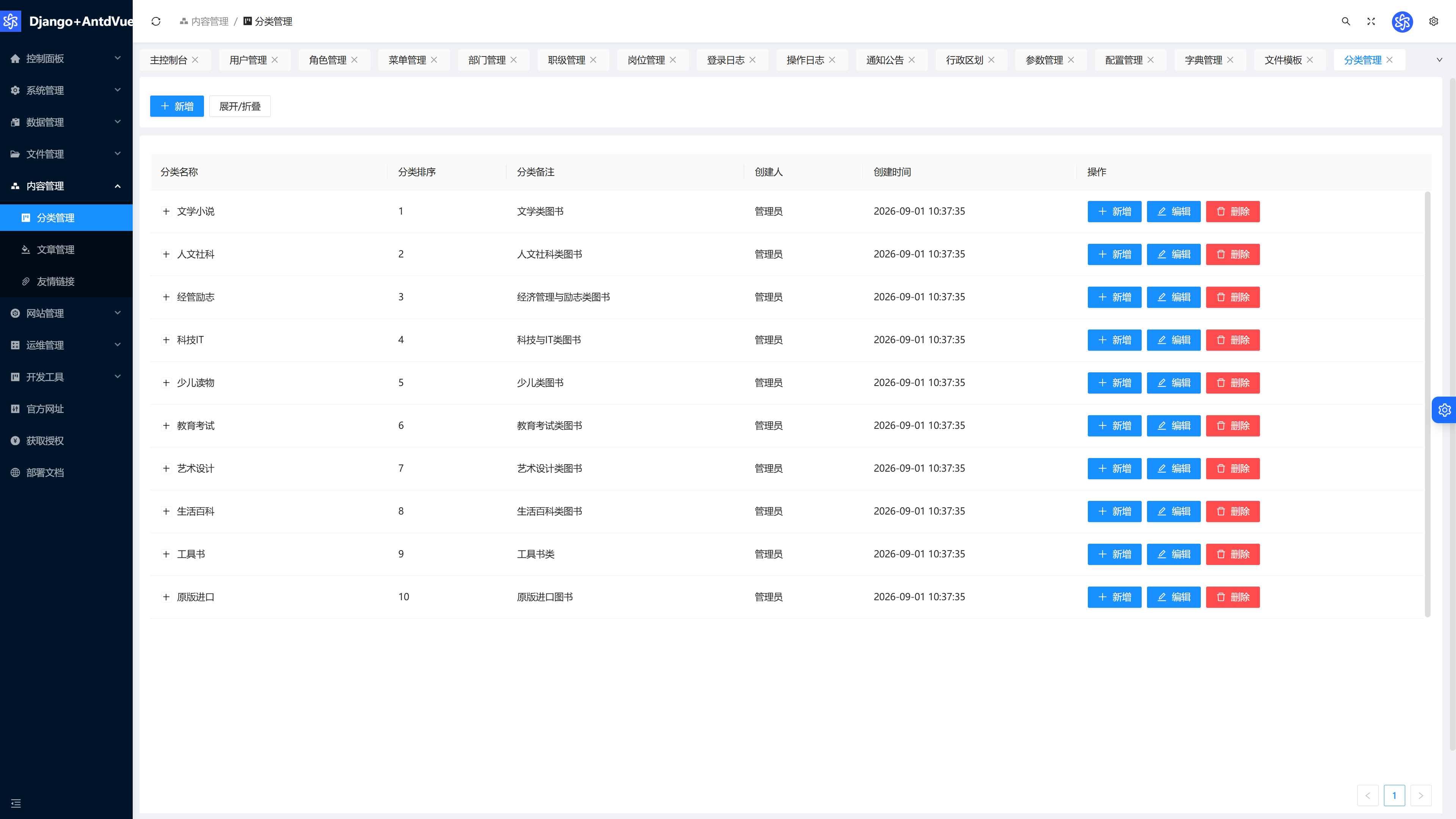Click the top blue 新增 button
This screenshot has height=819, width=1456.
[177, 106]
